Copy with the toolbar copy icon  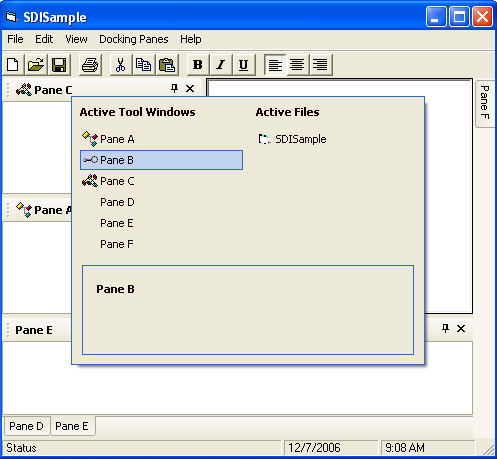point(143,65)
